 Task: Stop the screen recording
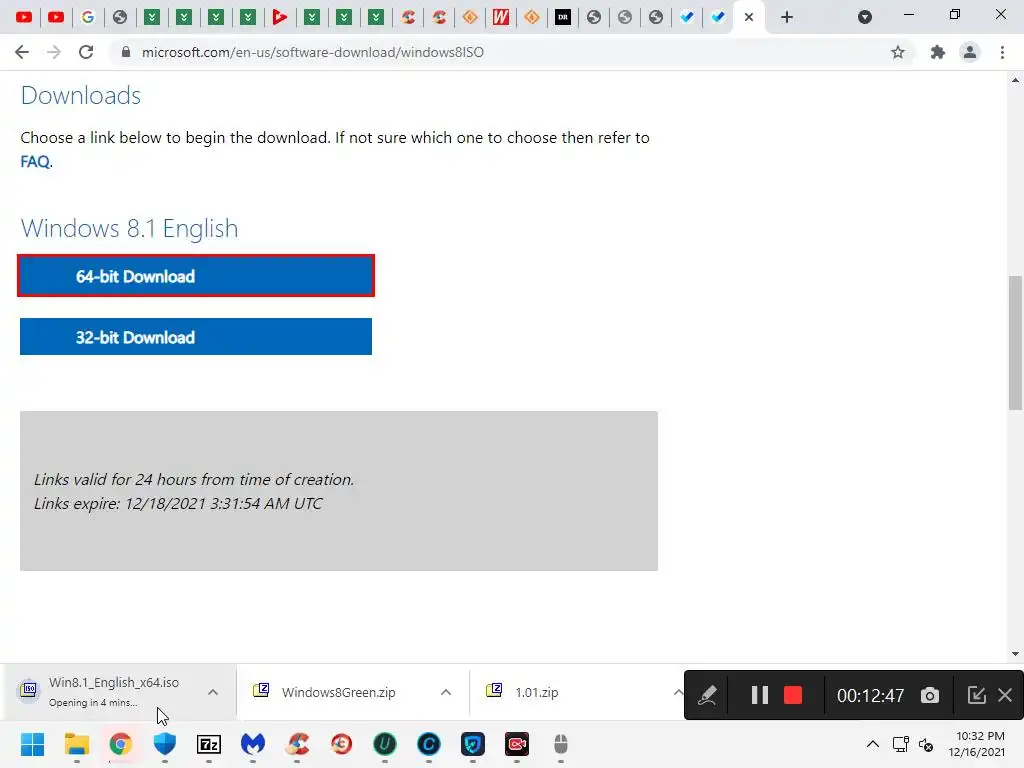tap(793, 695)
